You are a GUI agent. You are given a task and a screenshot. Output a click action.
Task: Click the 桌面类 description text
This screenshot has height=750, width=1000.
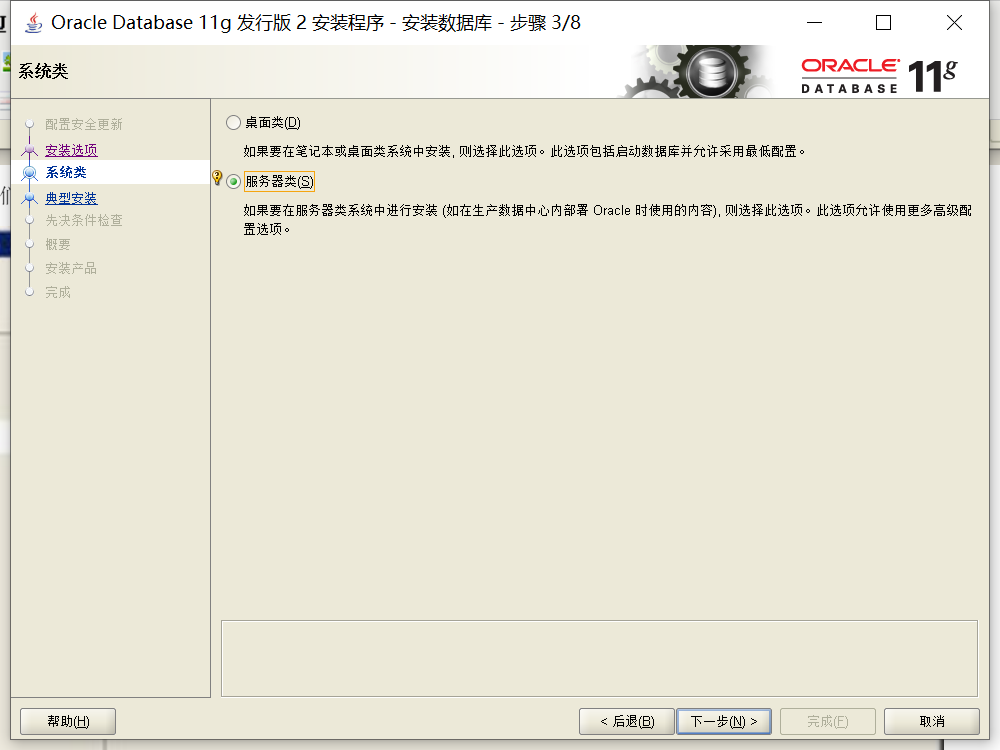[x=524, y=152]
